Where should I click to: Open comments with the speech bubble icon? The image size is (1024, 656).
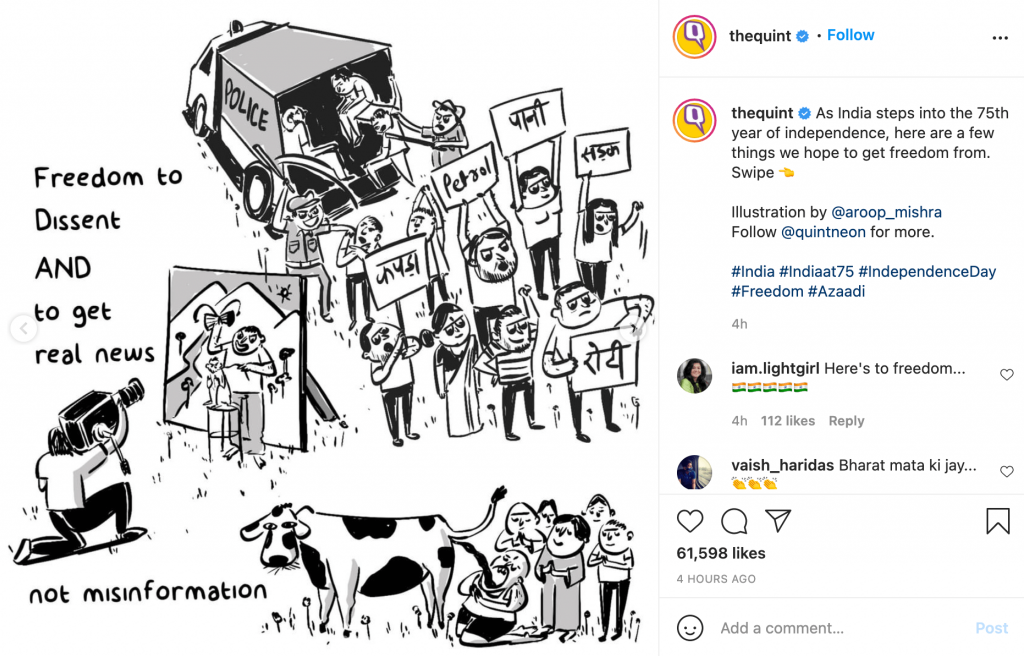734,521
